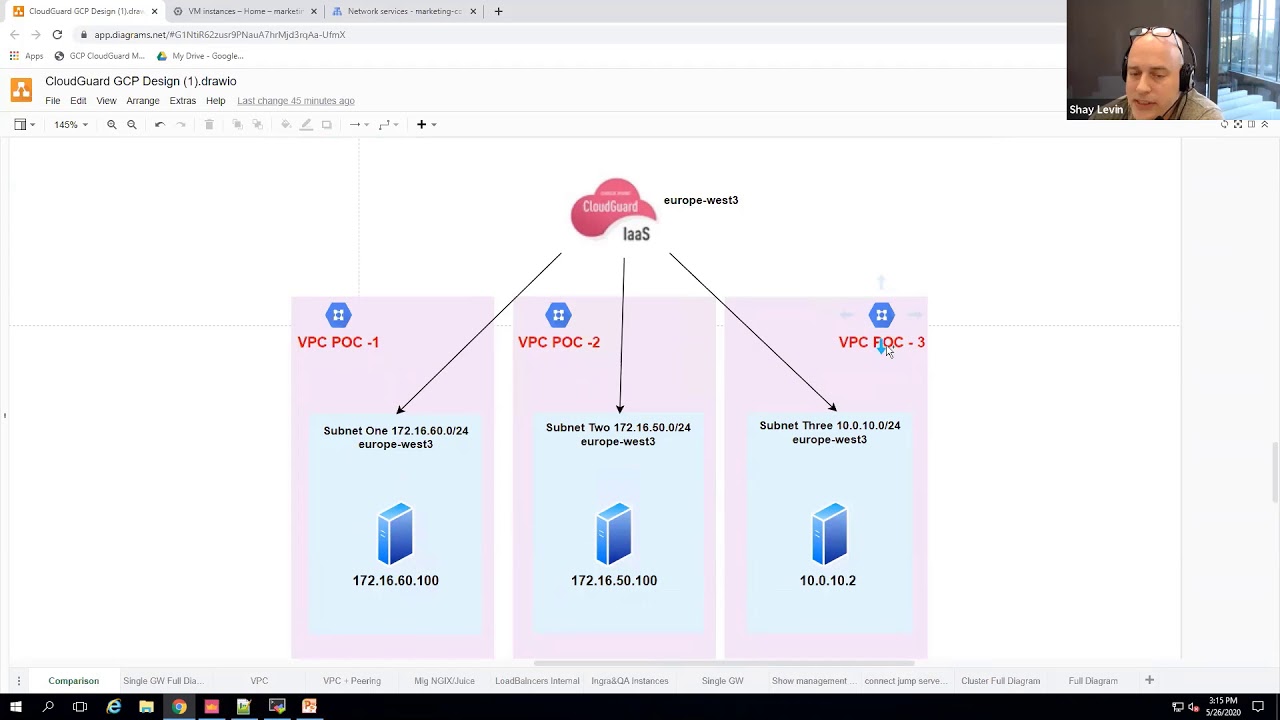Open the Help menu
This screenshot has width=1280, height=720.
tap(215, 101)
